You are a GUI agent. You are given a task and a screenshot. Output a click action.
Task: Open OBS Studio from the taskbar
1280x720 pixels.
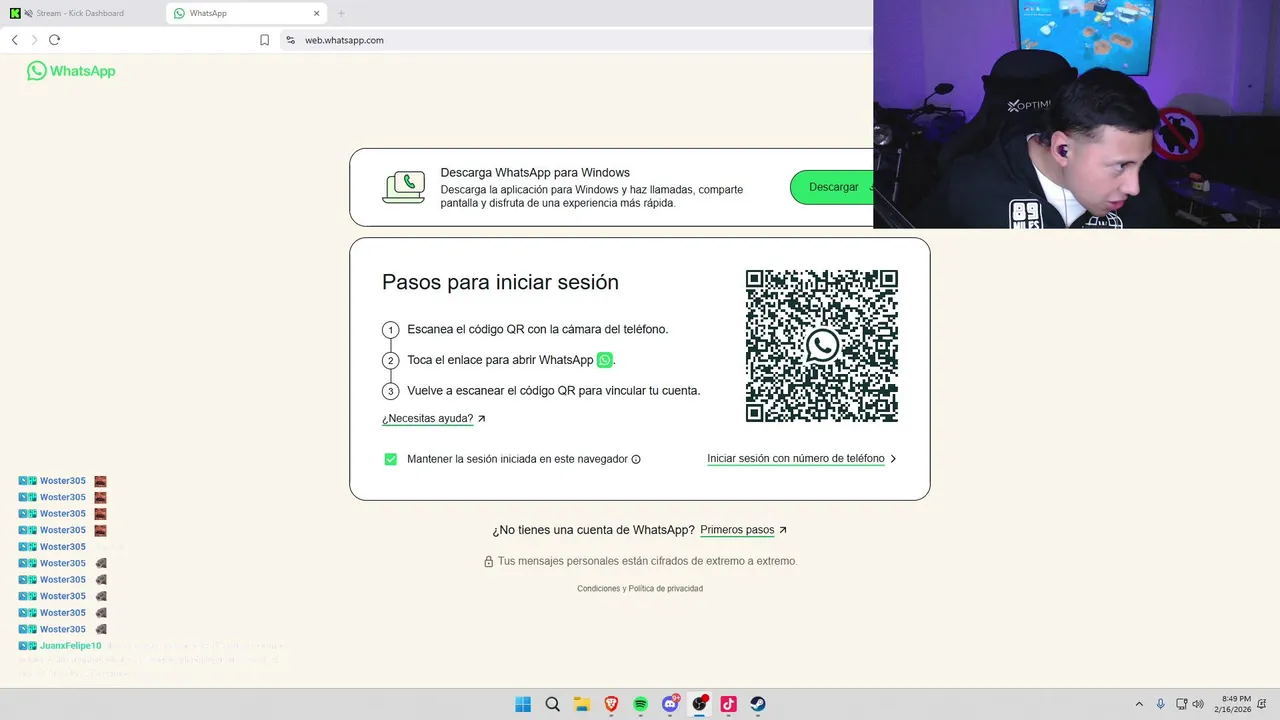pyautogui.click(x=700, y=704)
